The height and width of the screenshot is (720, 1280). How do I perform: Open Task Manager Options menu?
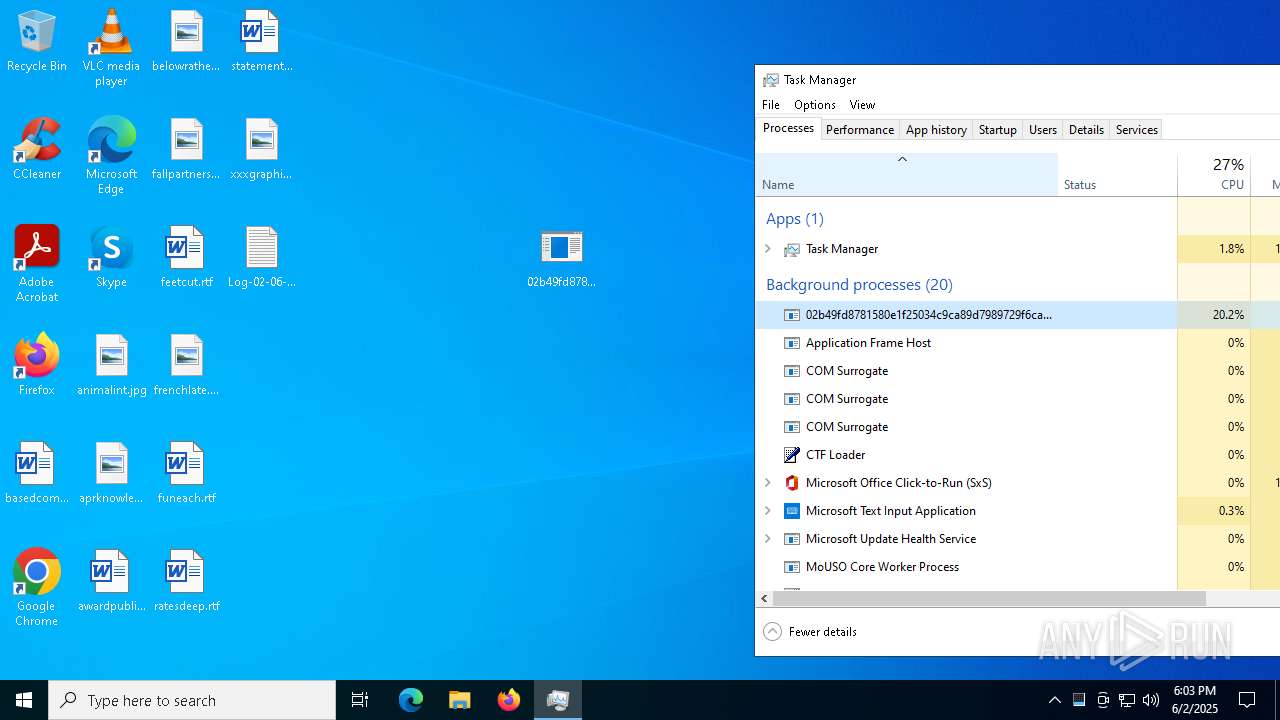pyautogui.click(x=815, y=105)
